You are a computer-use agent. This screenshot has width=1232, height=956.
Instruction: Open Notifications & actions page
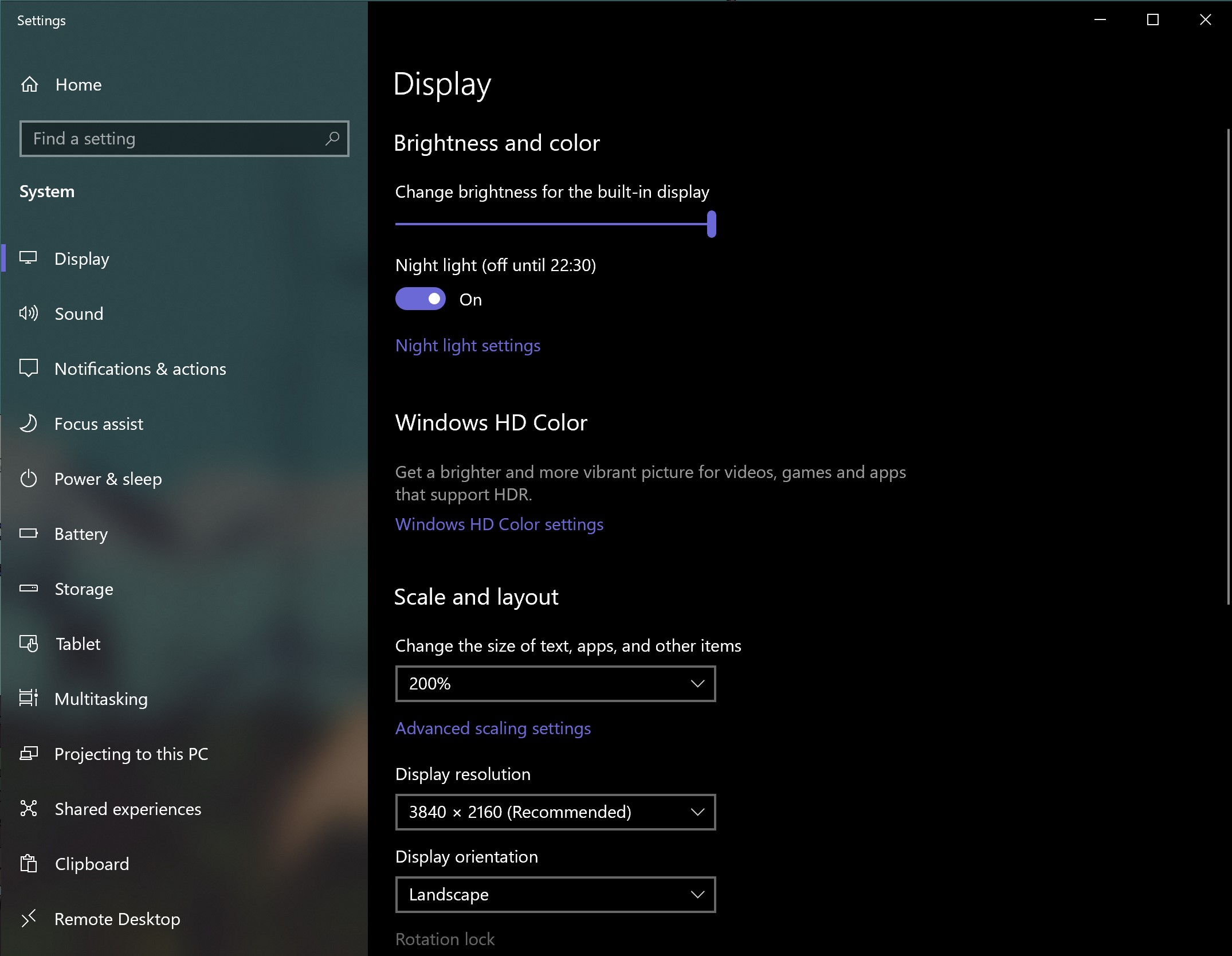coord(140,369)
